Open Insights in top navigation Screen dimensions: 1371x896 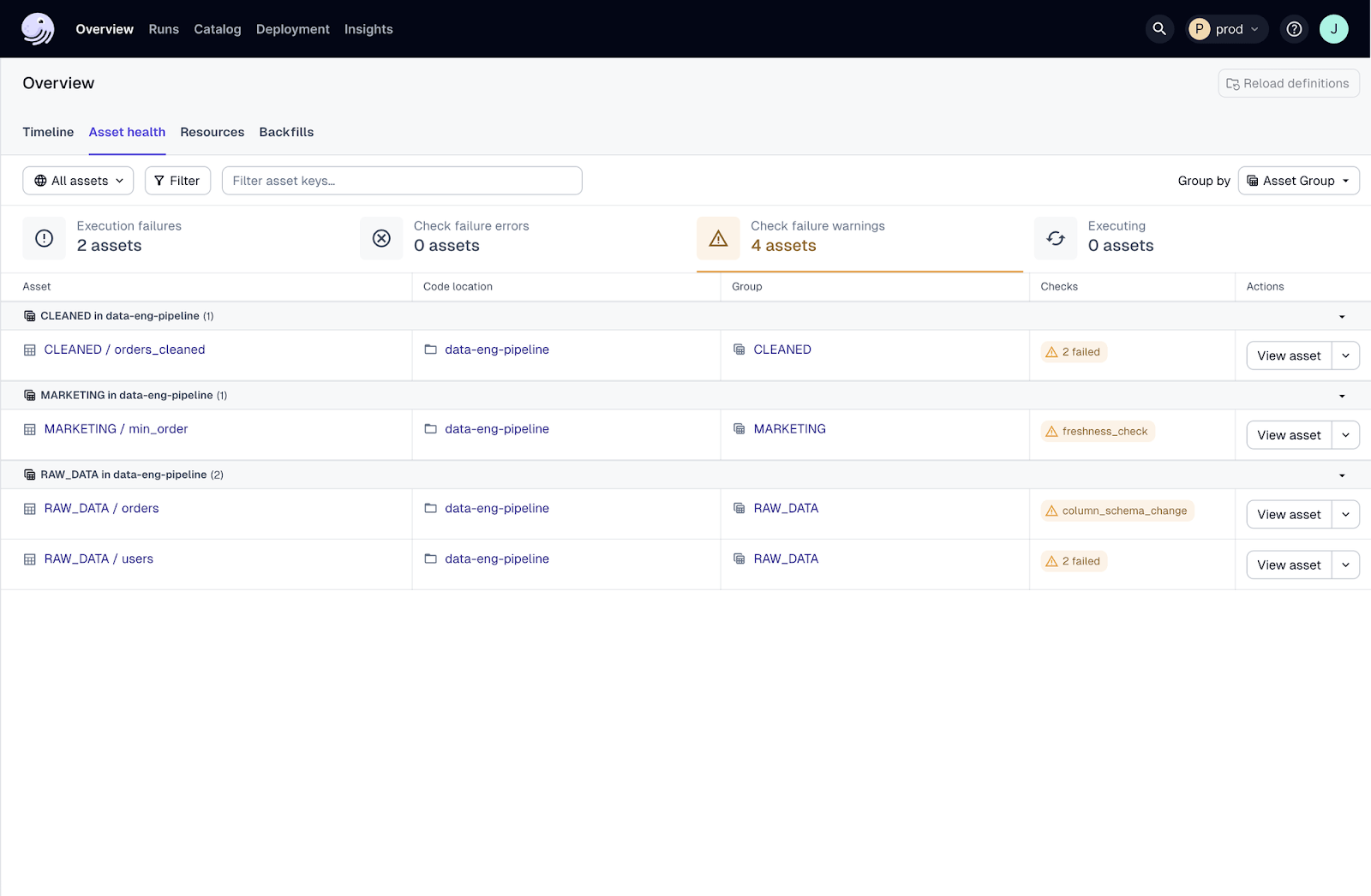point(368,29)
